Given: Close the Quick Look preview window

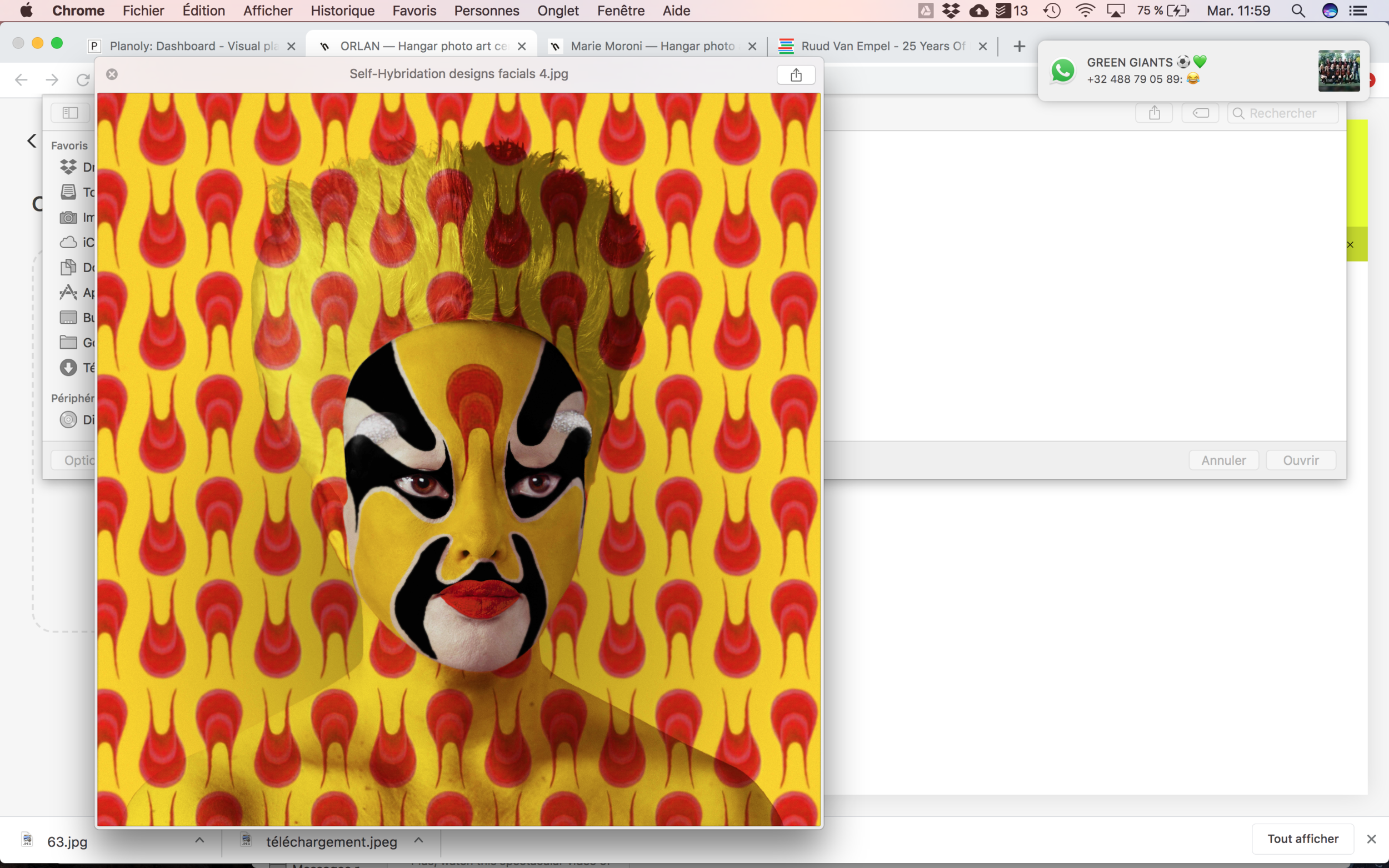Looking at the screenshot, I should click(x=112, y=74).
